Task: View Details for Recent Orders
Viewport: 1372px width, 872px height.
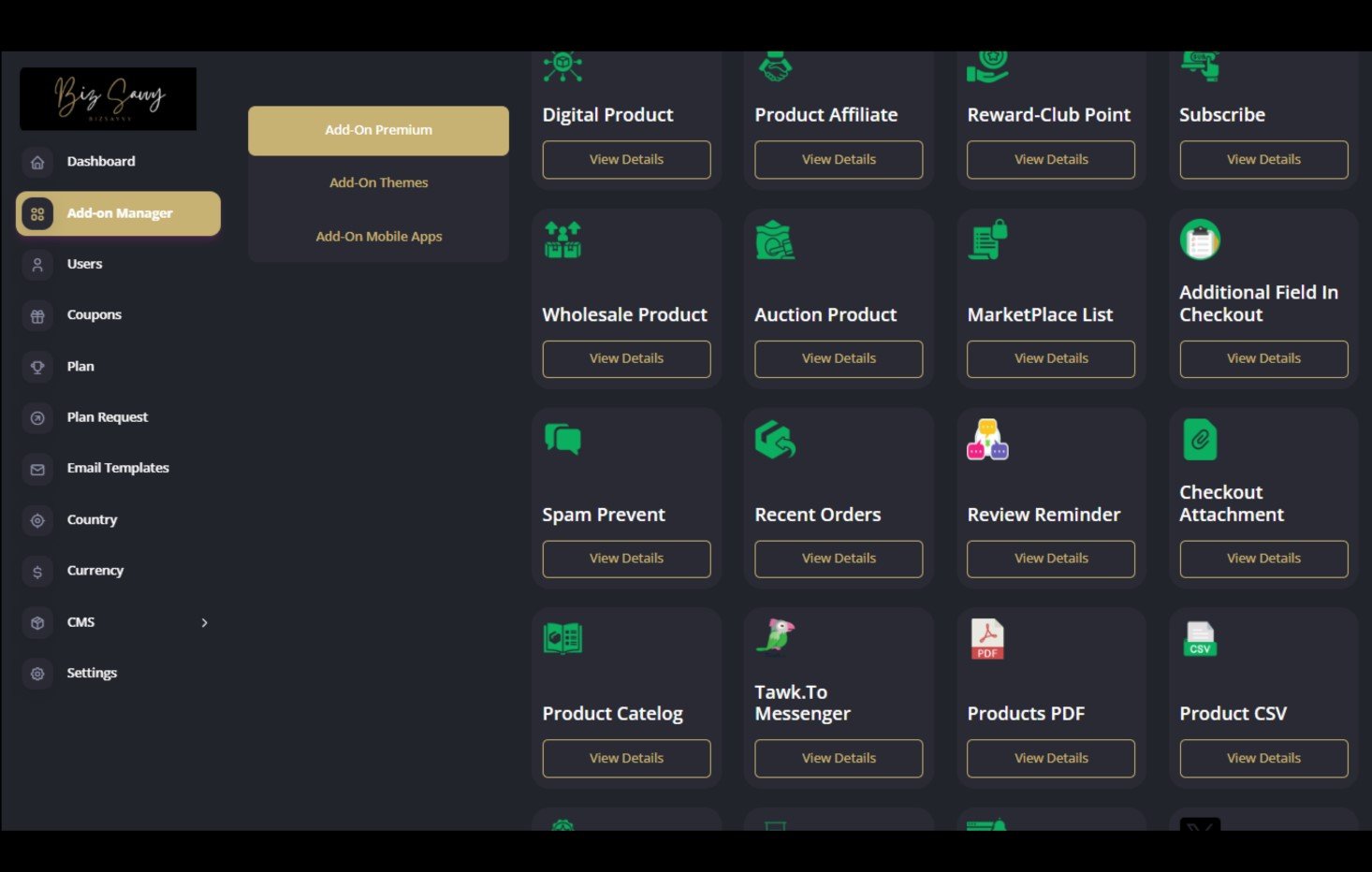Action: pos(839,559)
